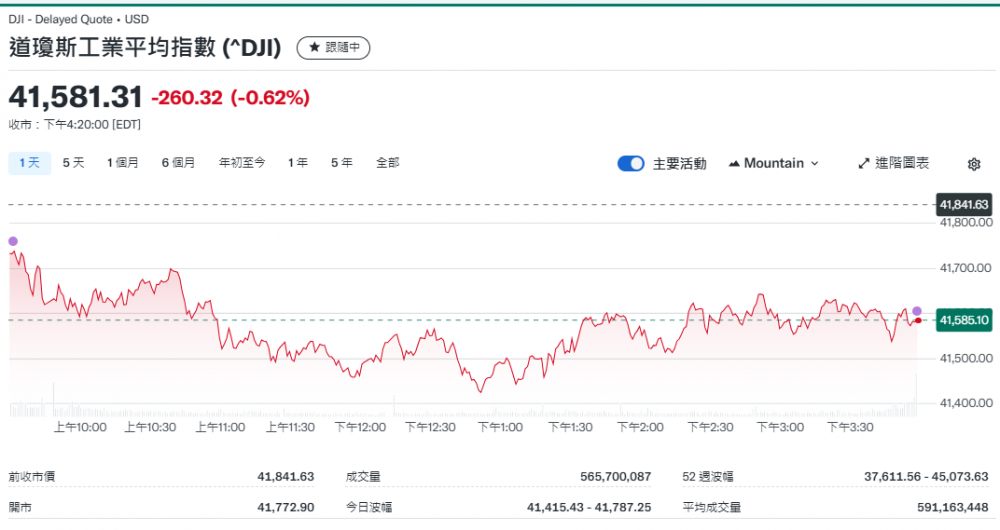
Task: Switch chart to 5年 range
Action: tap(341, 163)
